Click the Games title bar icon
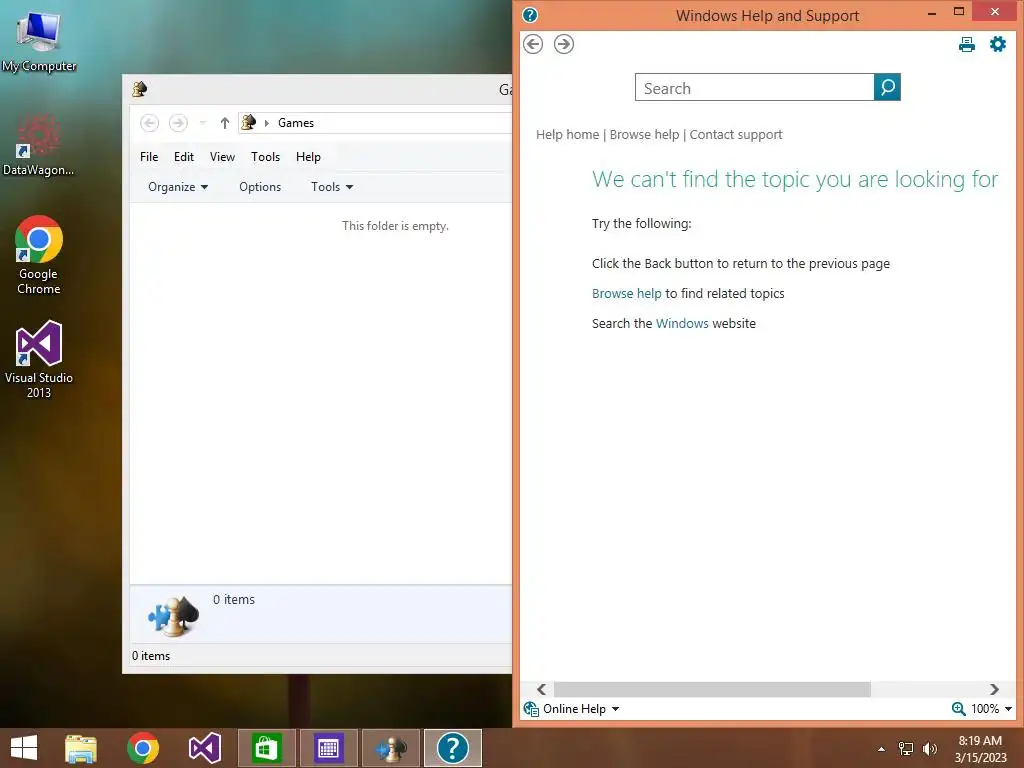The width and height of the screenshot is (1024, 768). pyautogui.click(x=139, y=89)
